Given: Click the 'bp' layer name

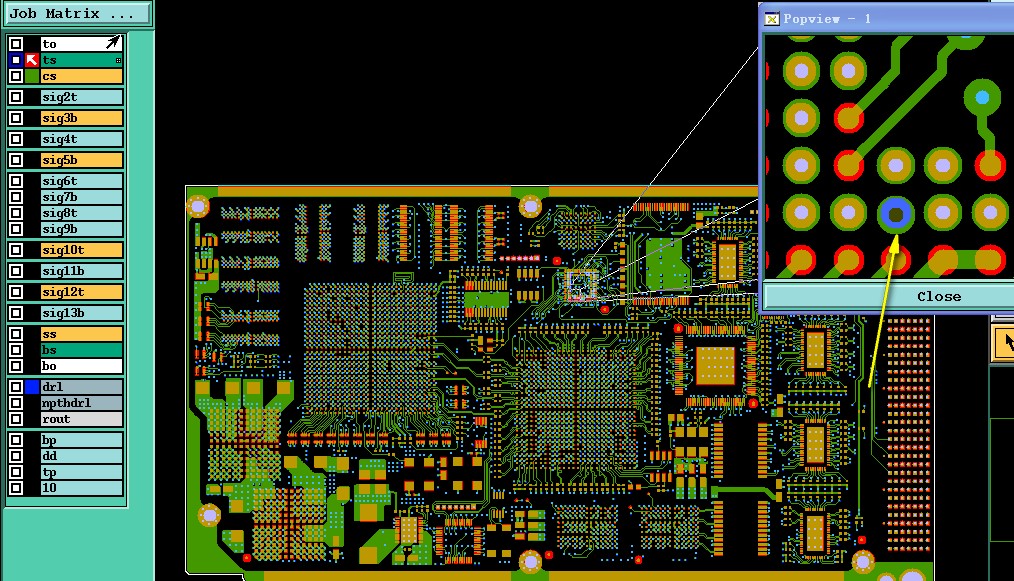Looking at the screenshot, I should point(81,440).
